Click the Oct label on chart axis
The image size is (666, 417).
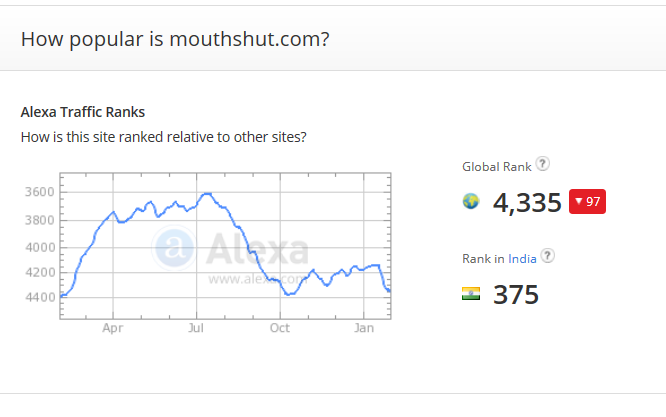(280, 327)
